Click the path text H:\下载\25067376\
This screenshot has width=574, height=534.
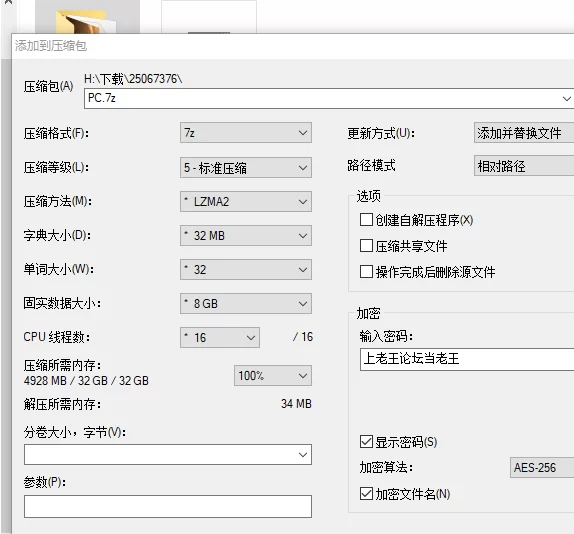pos(133,79)
